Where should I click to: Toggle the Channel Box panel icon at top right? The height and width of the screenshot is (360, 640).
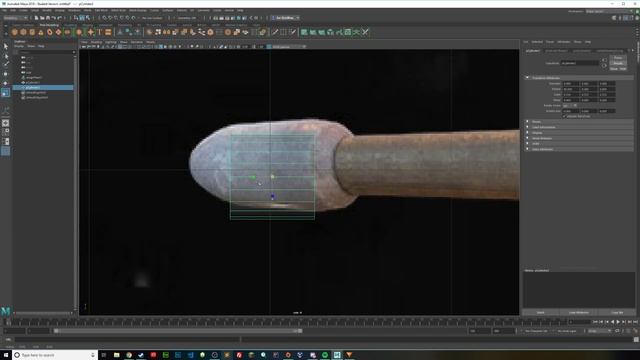click(x=637, y=18)
